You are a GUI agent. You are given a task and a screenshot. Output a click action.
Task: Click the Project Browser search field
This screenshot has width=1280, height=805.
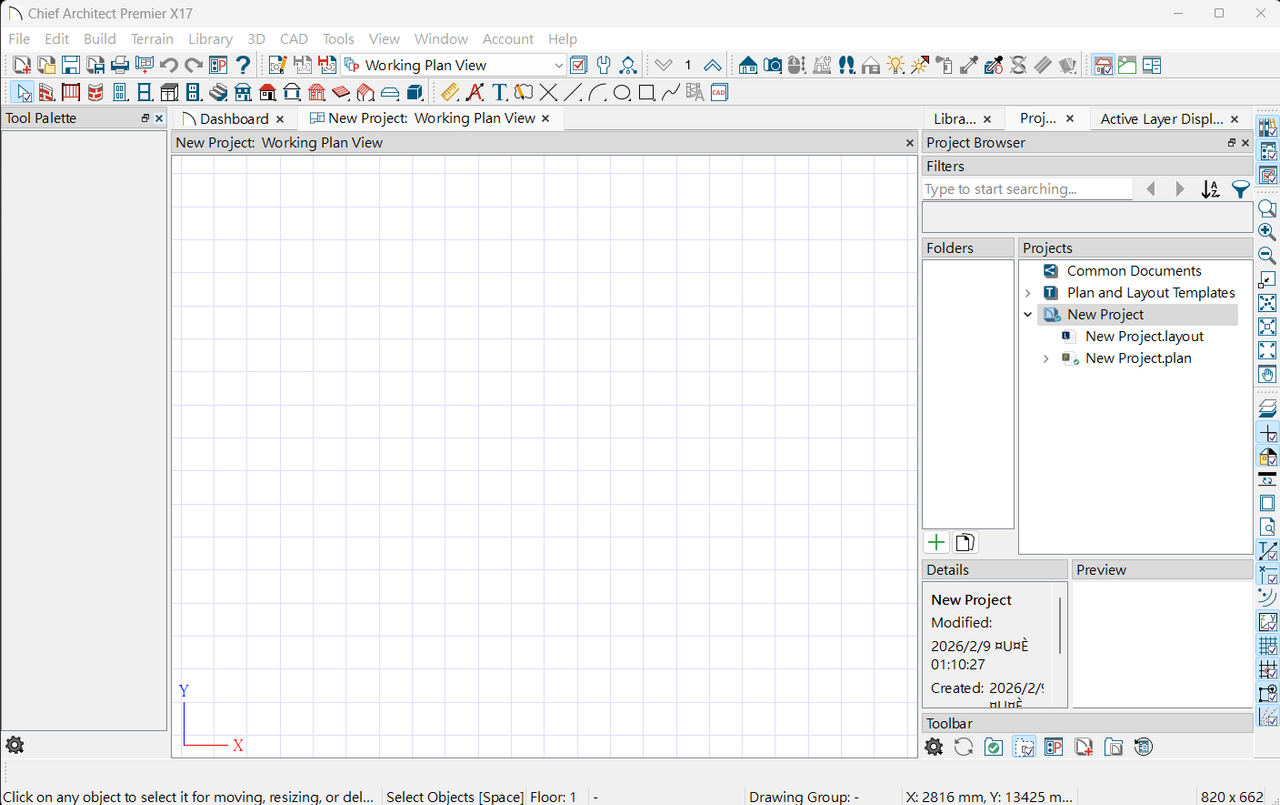click(1026, 189)
